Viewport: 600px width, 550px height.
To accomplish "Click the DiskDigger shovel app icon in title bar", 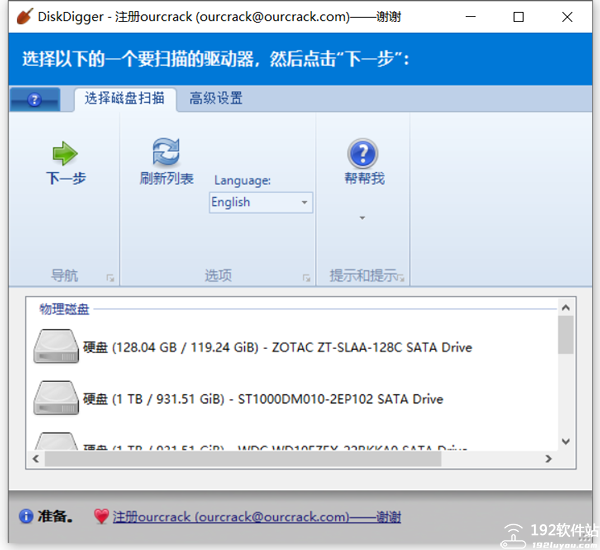I will tap(25, 16).
